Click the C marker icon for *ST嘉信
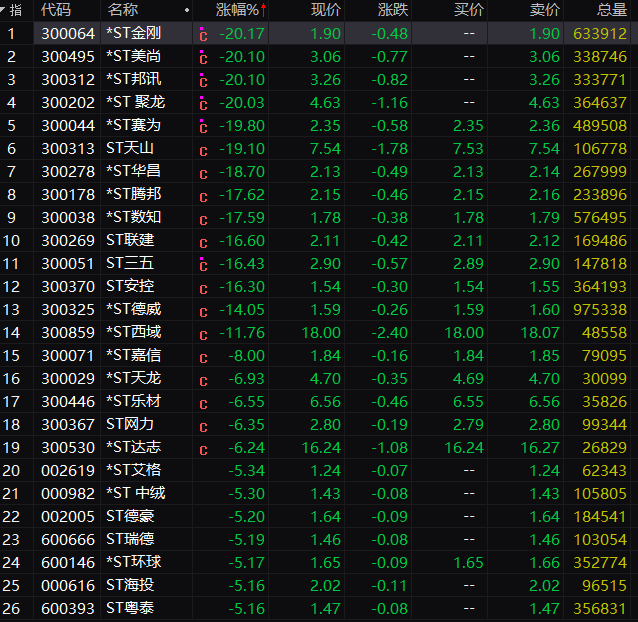 pyautogui.click(x=203, y=356)
